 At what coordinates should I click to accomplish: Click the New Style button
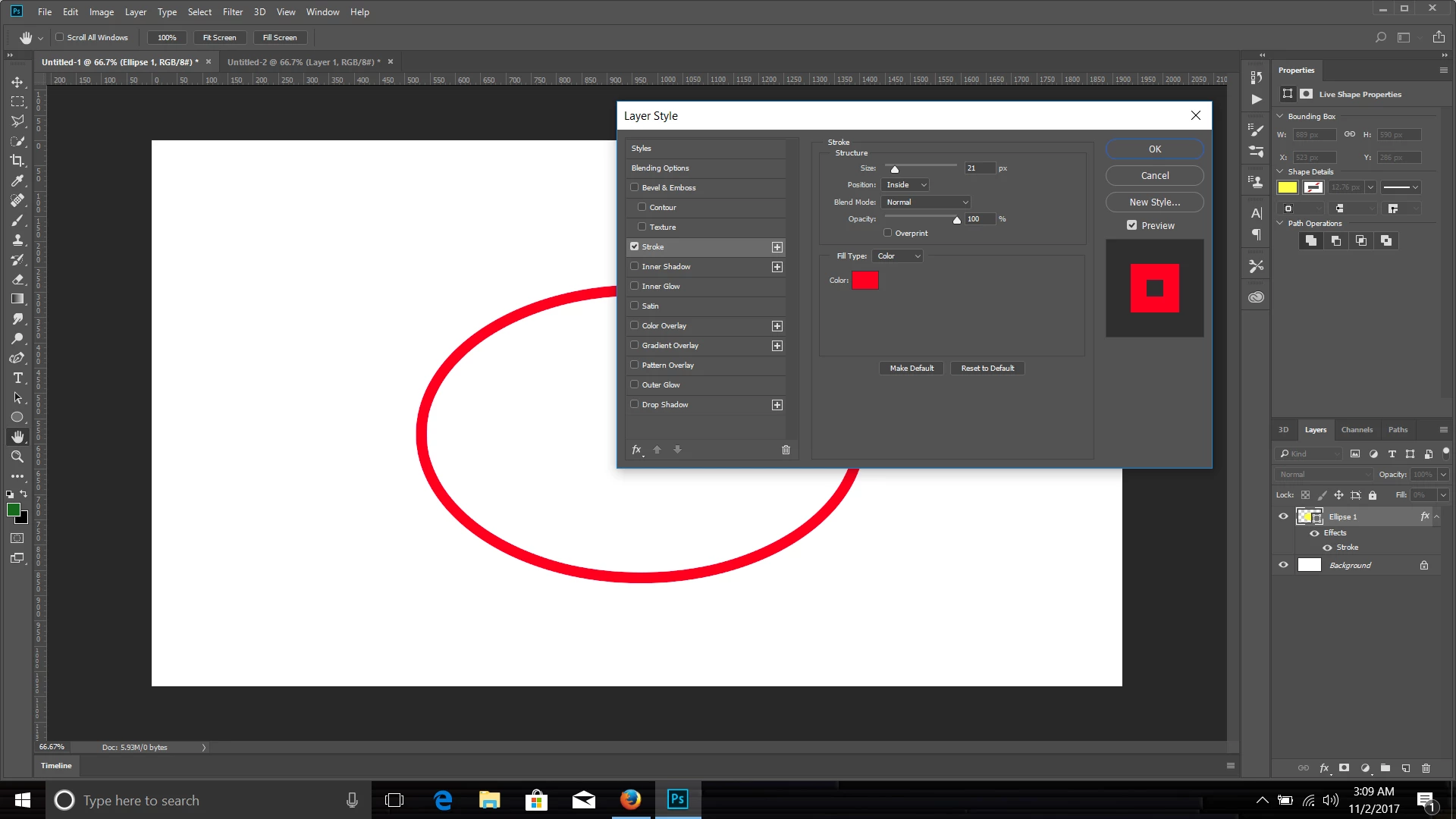tap(1154, 202)
